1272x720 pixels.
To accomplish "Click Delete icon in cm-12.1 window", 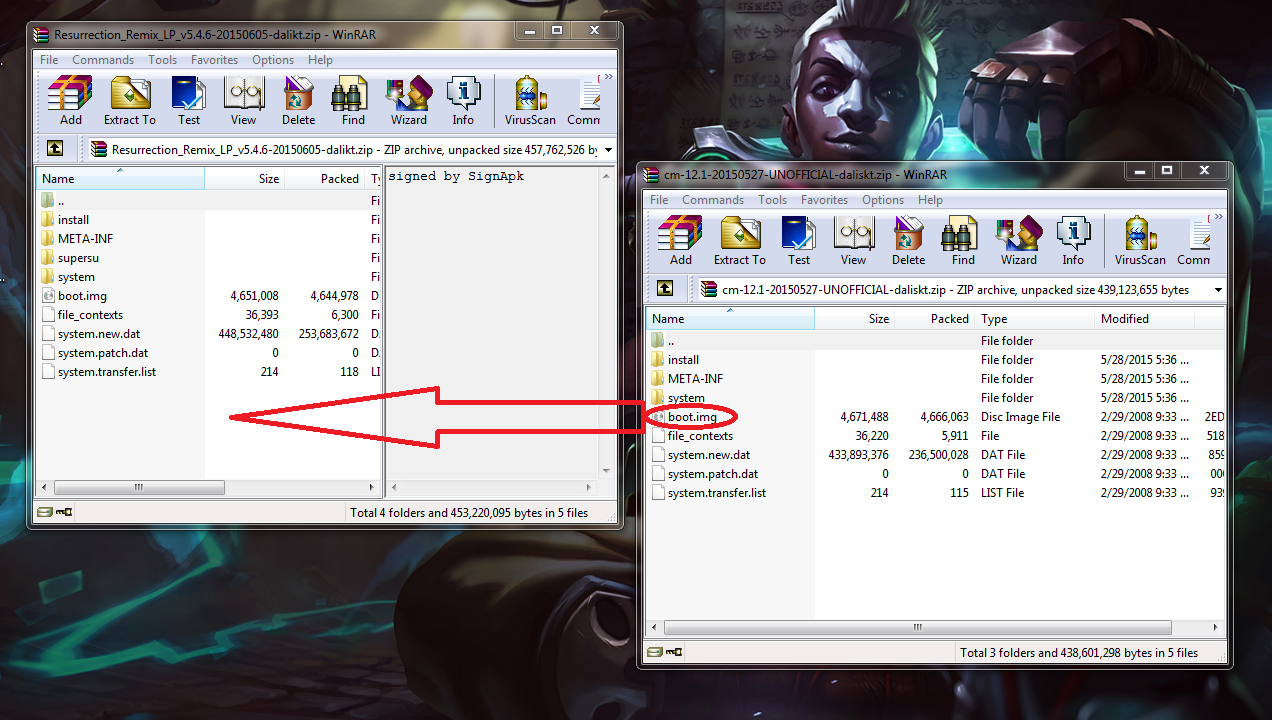I will click(908, 240).
